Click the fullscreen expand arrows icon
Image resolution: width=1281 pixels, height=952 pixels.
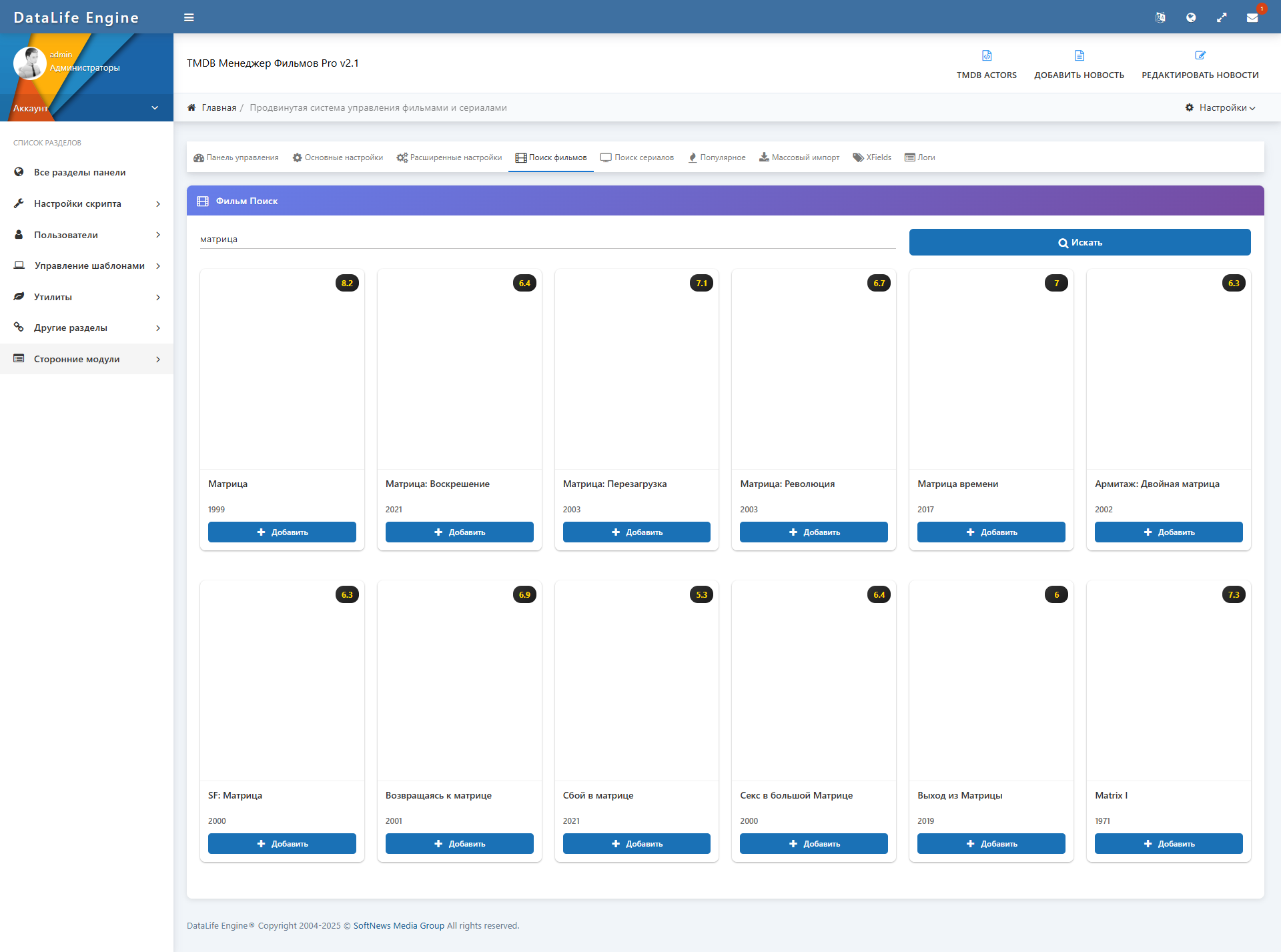(x=1222, y=18)
